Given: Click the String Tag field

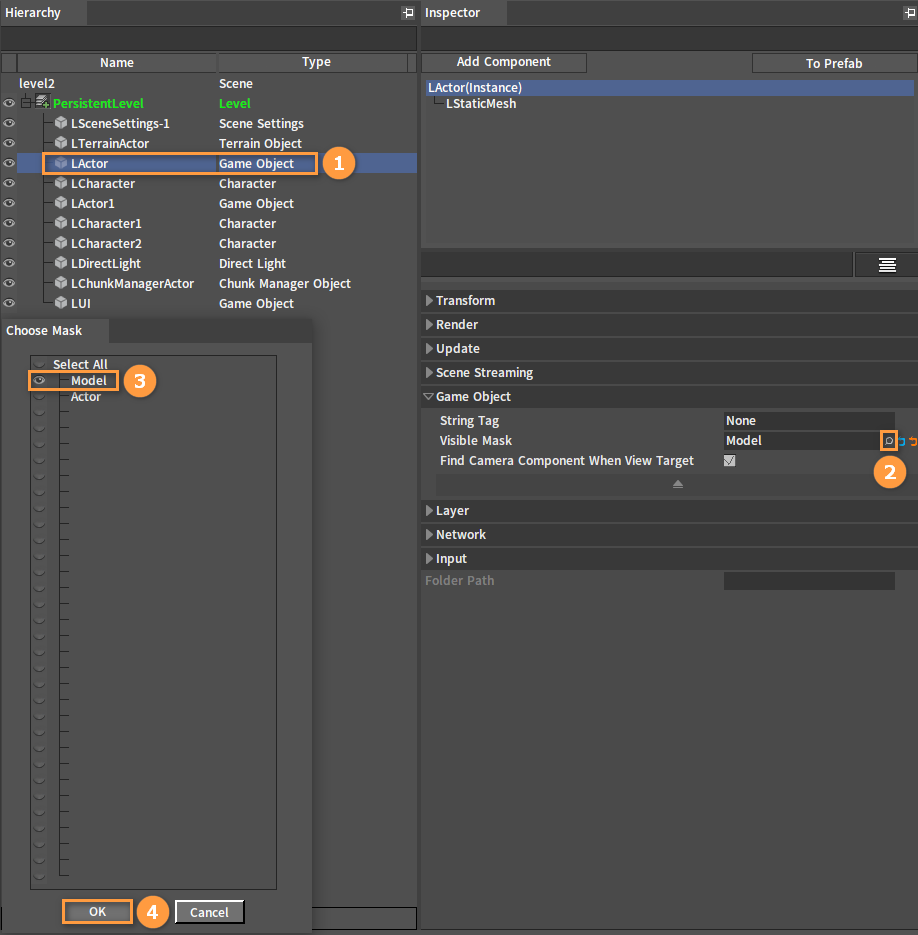Looking at the screenshot, I should 809,420.
